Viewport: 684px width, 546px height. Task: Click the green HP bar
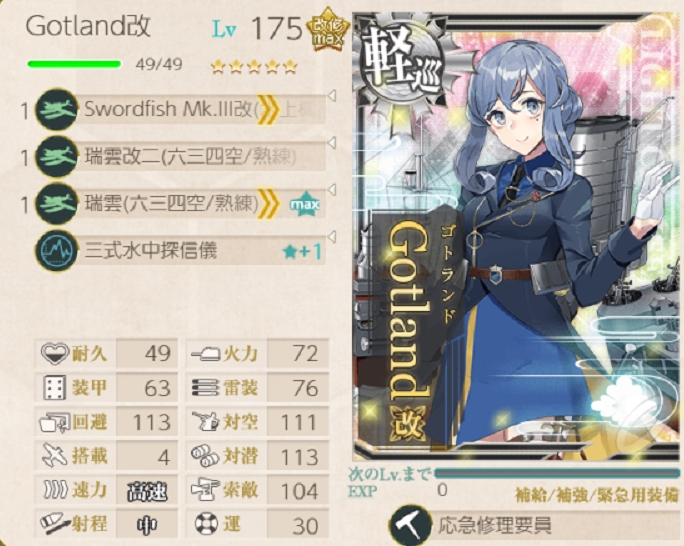[x=74, y=65]
